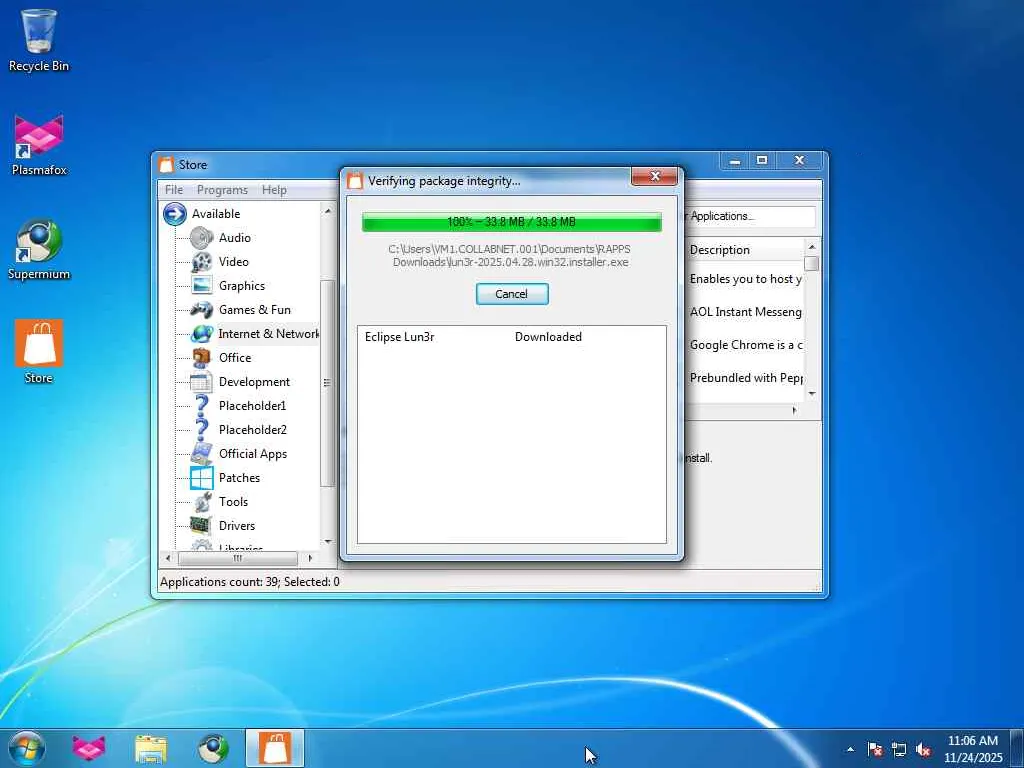The width and height of the screenshot is (1024, 768).
Task: Select the Available arrow icon in the tree
Action: (x=174, y=214)
